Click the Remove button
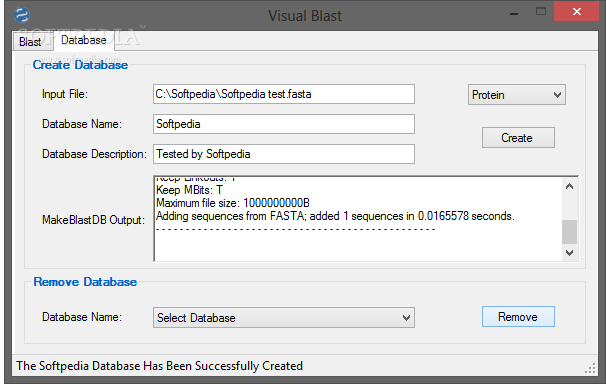 pyautogui.click(x=518, y=317)
